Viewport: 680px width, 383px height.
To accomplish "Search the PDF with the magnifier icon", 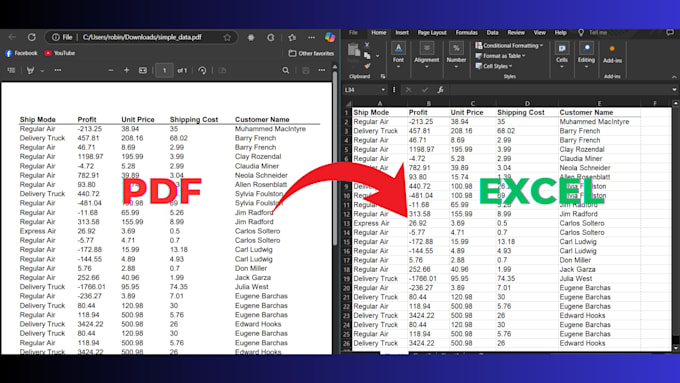I will point(285,70).
